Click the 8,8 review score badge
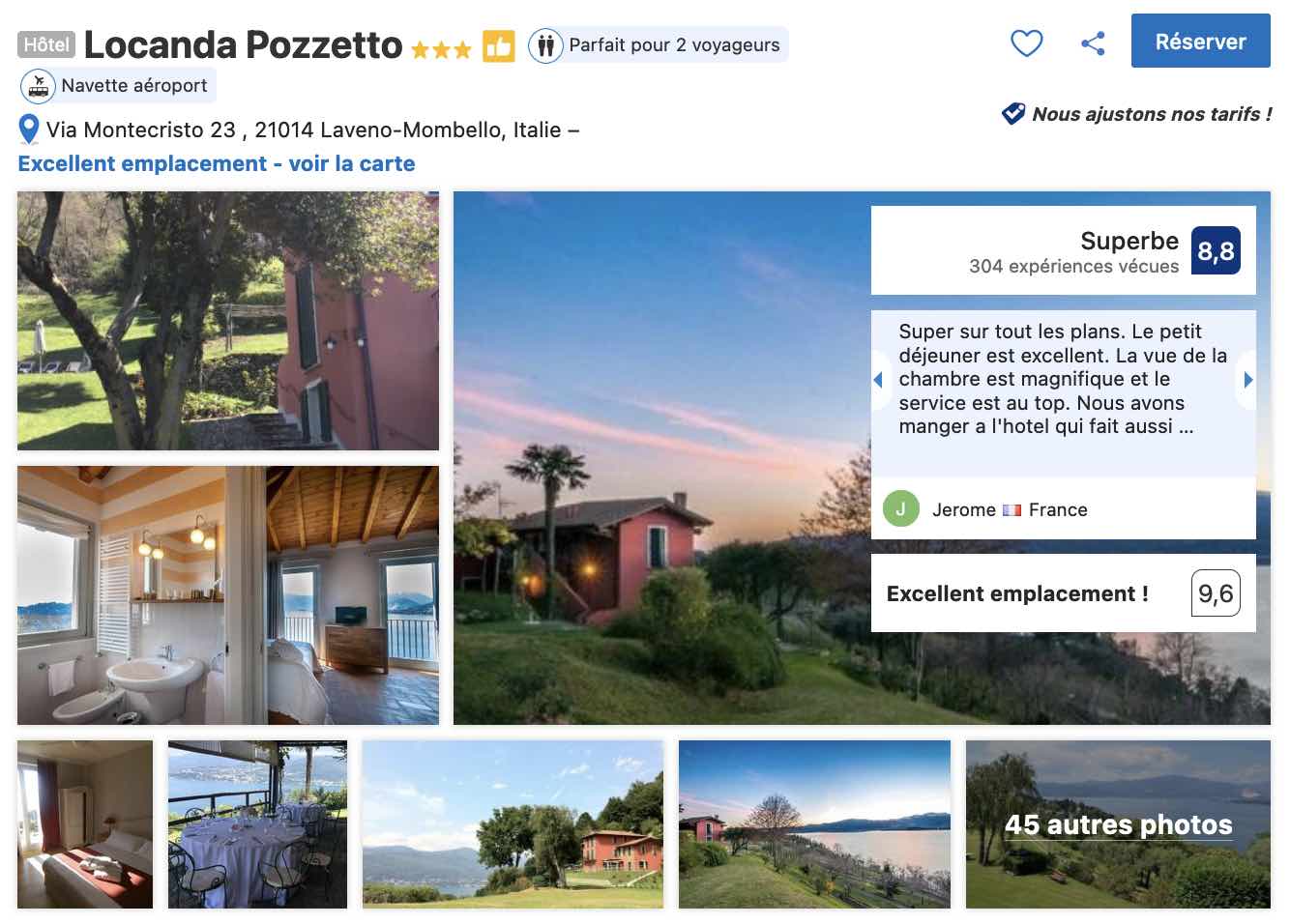 pyautogui.click(x=1216, y=251)
